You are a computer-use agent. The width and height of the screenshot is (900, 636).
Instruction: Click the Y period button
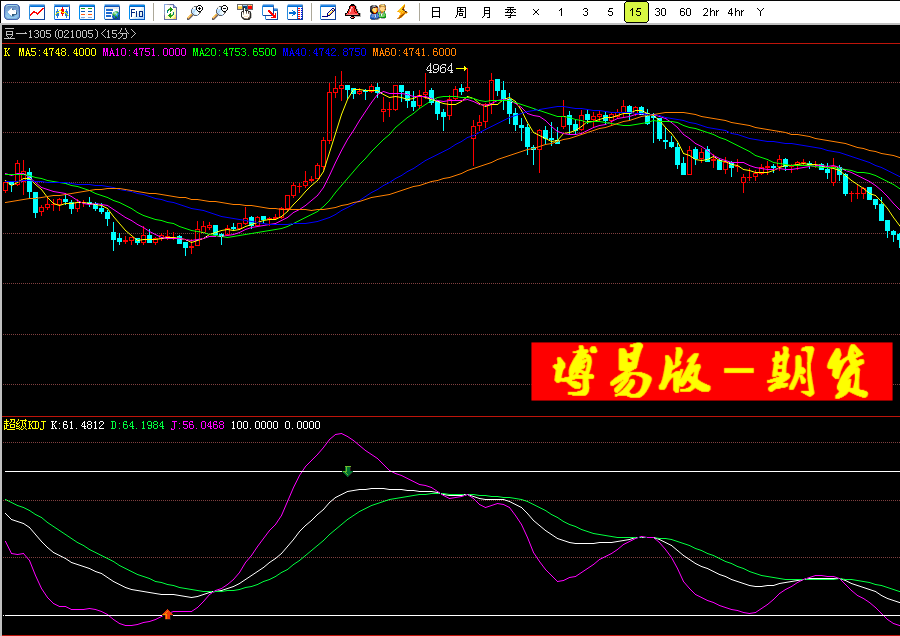click(x=760, y=12)
